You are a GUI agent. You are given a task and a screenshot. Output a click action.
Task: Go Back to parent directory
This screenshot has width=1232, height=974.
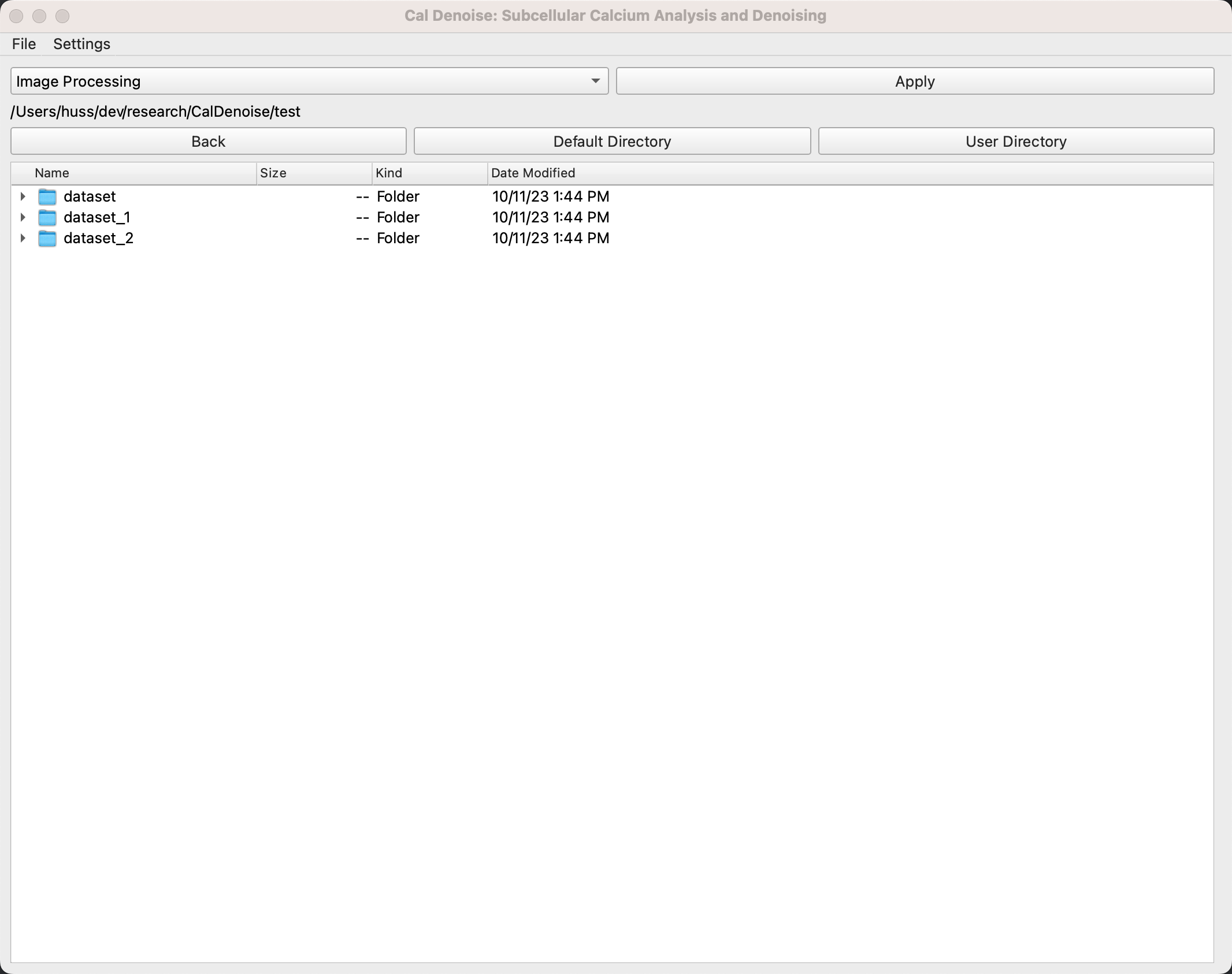tap(208, 142)
